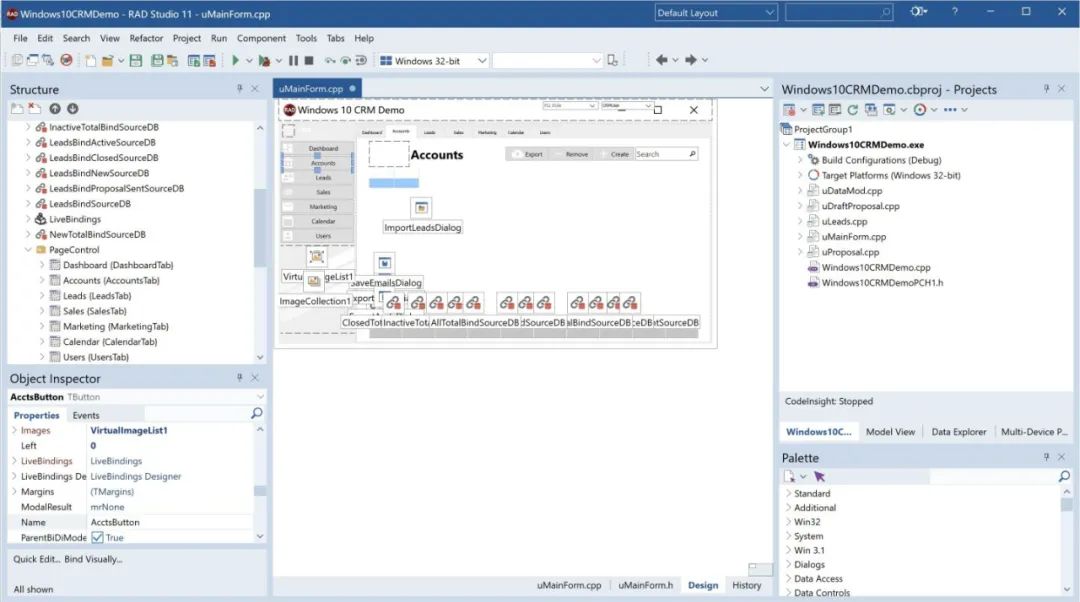Viewport: 1080px width, 602px height.
Task: Click the green Run button in the toolbar
Action: 235,61
